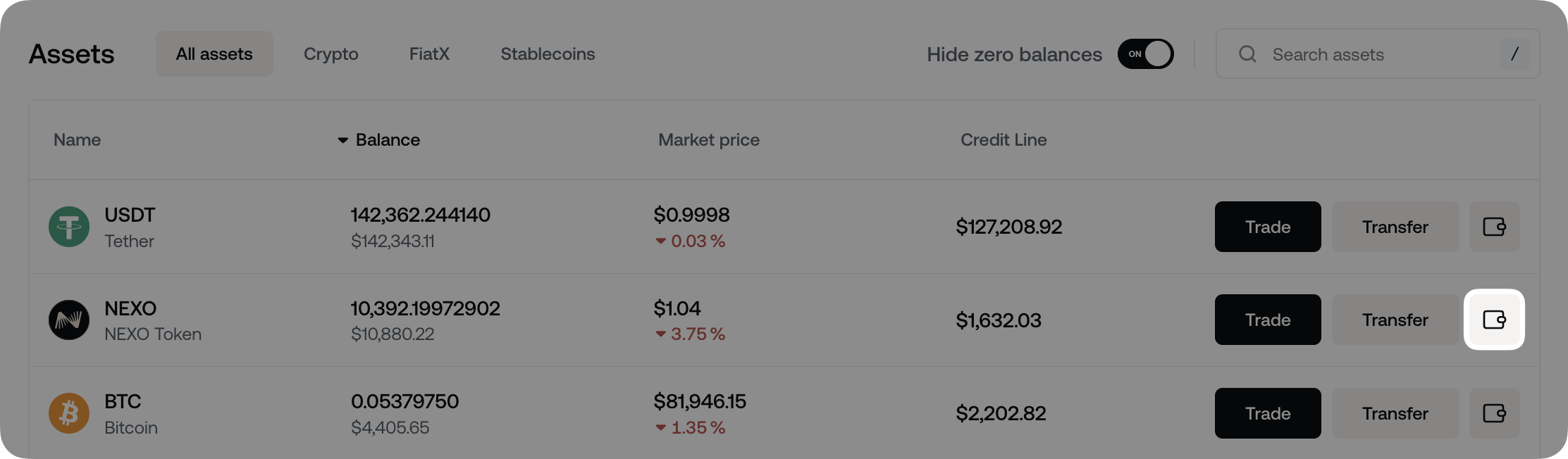Click the Name column header
Screen dimensions: 1568x459
click(77, 140)
